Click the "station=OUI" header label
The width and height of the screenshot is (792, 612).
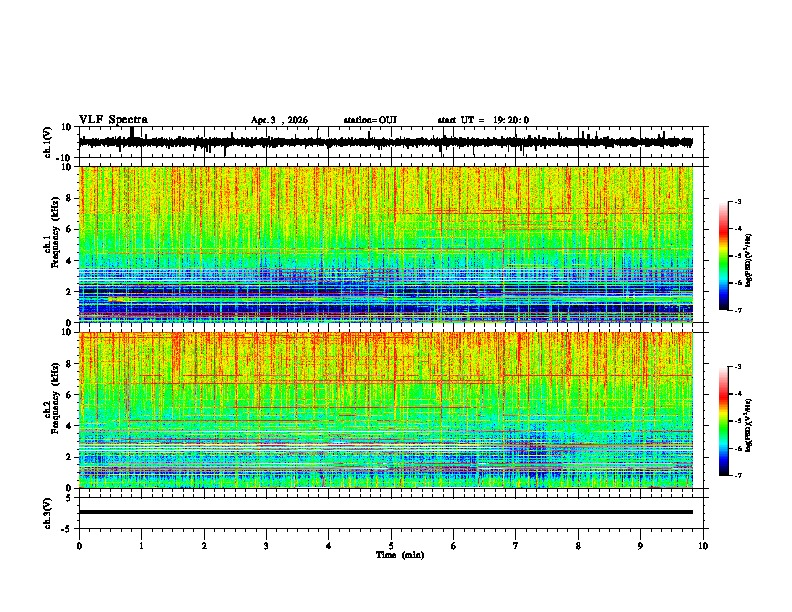pos(370,120)
